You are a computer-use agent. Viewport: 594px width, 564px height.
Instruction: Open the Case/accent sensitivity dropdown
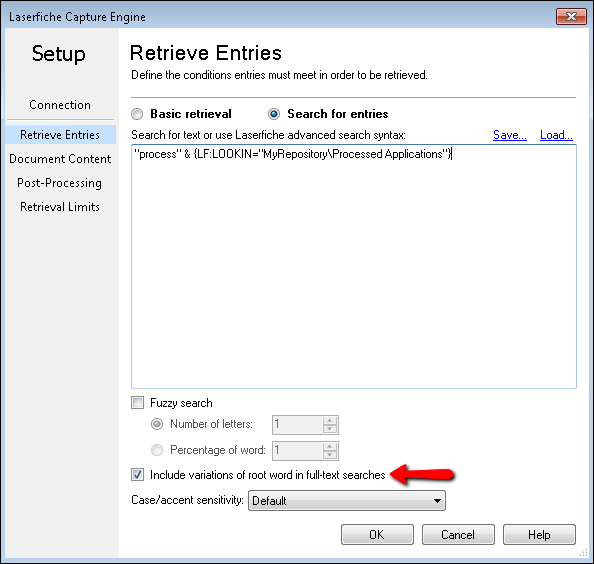(x=347, y=501)
